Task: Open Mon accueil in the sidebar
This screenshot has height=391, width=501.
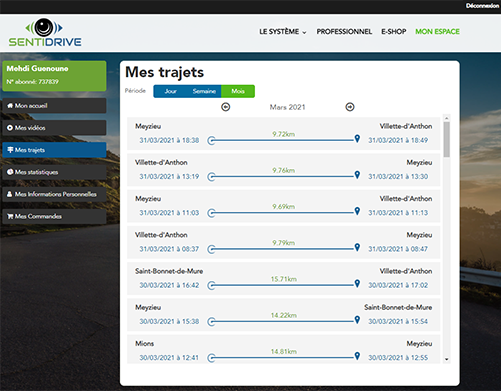Action: pyautogui.click(x=54, y=106)
